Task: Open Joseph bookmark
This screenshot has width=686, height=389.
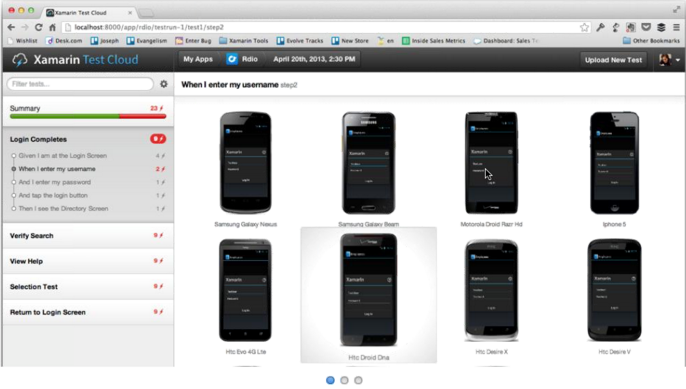Action: (x=105, y=41)
